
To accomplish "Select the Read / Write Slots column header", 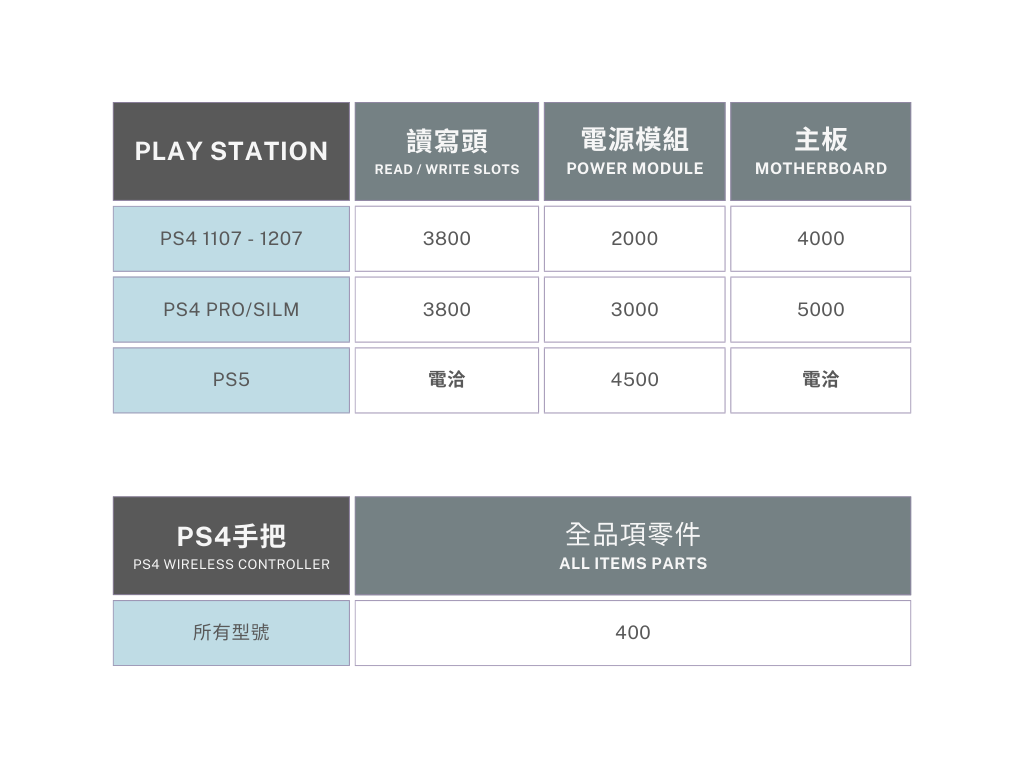I will (447, 151).
